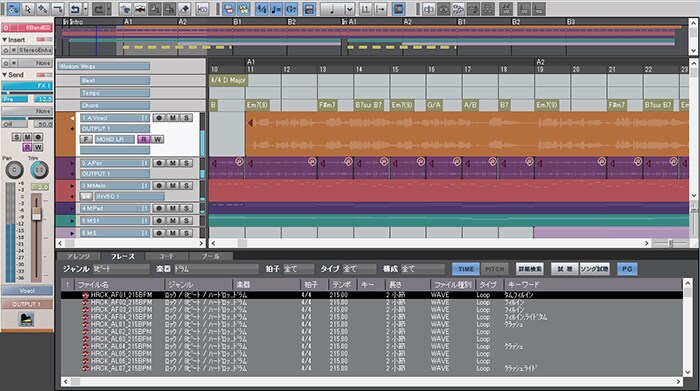Open the タイプ type filter dropdown

click(x=359, y=269)
